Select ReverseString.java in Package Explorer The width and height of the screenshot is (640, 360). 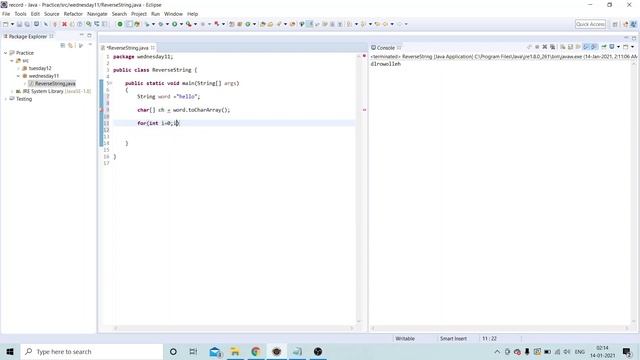click(52, 84)
